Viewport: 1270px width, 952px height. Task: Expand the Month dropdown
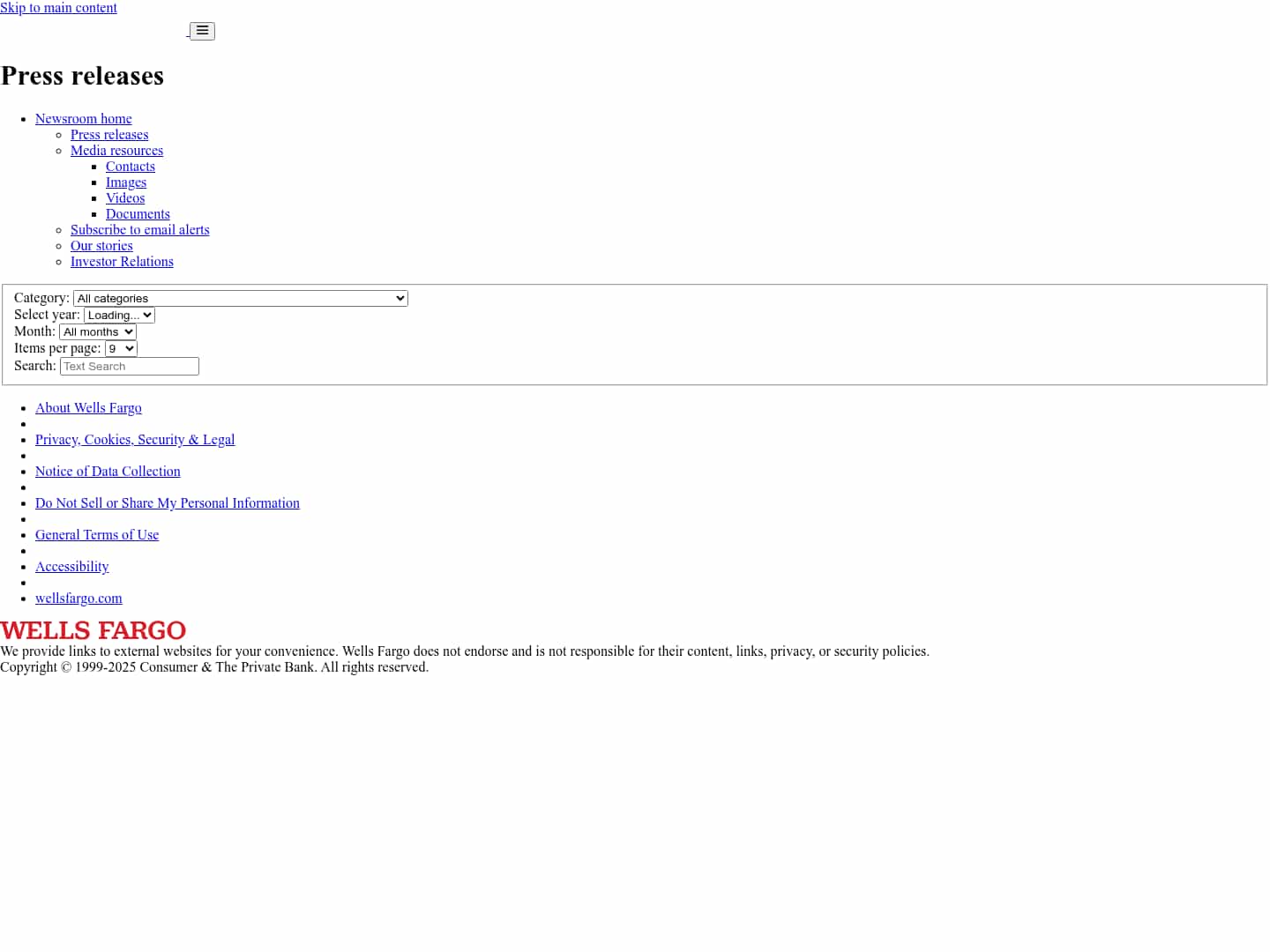tap(98, 332)
